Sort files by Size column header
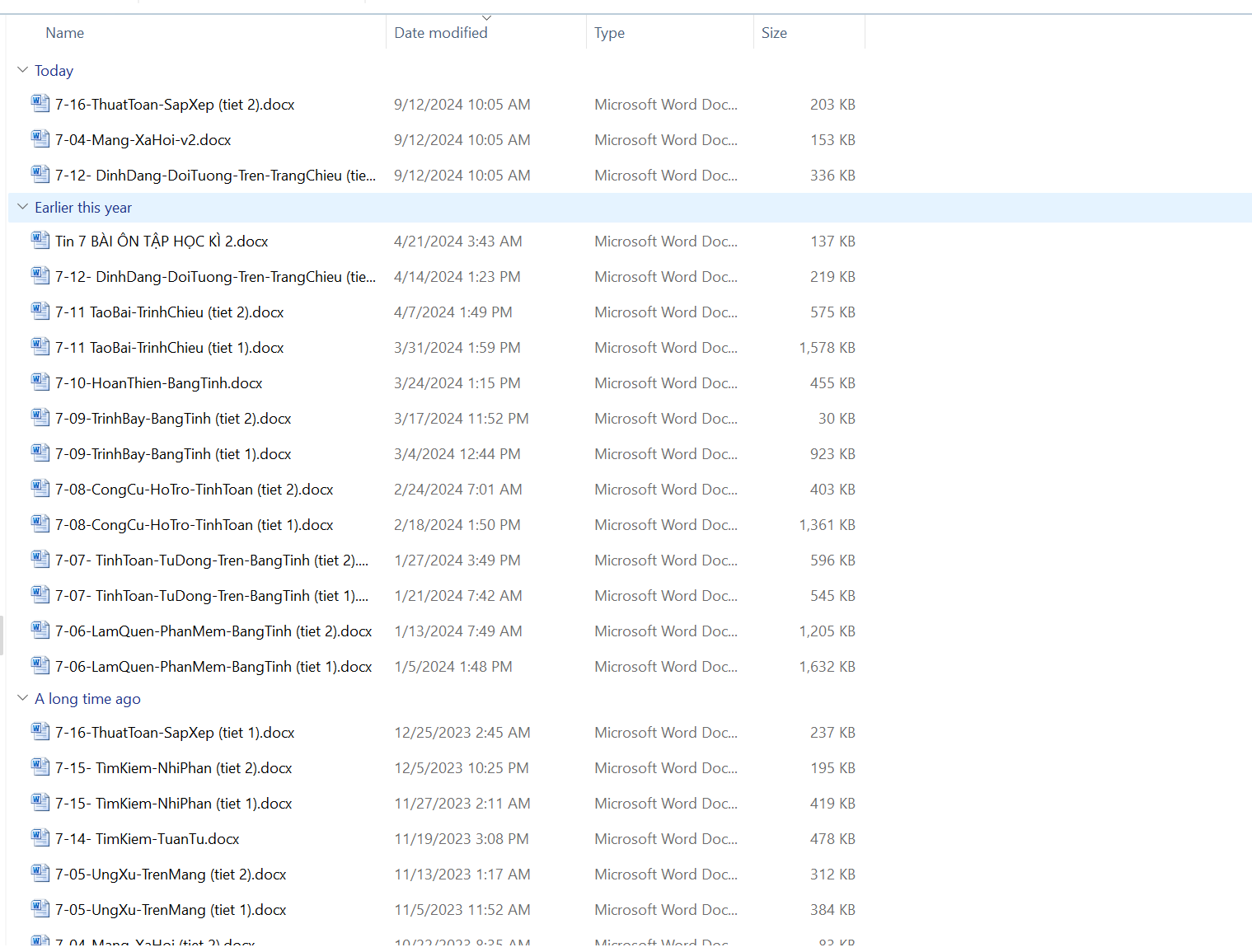 [x=774, y=33]
